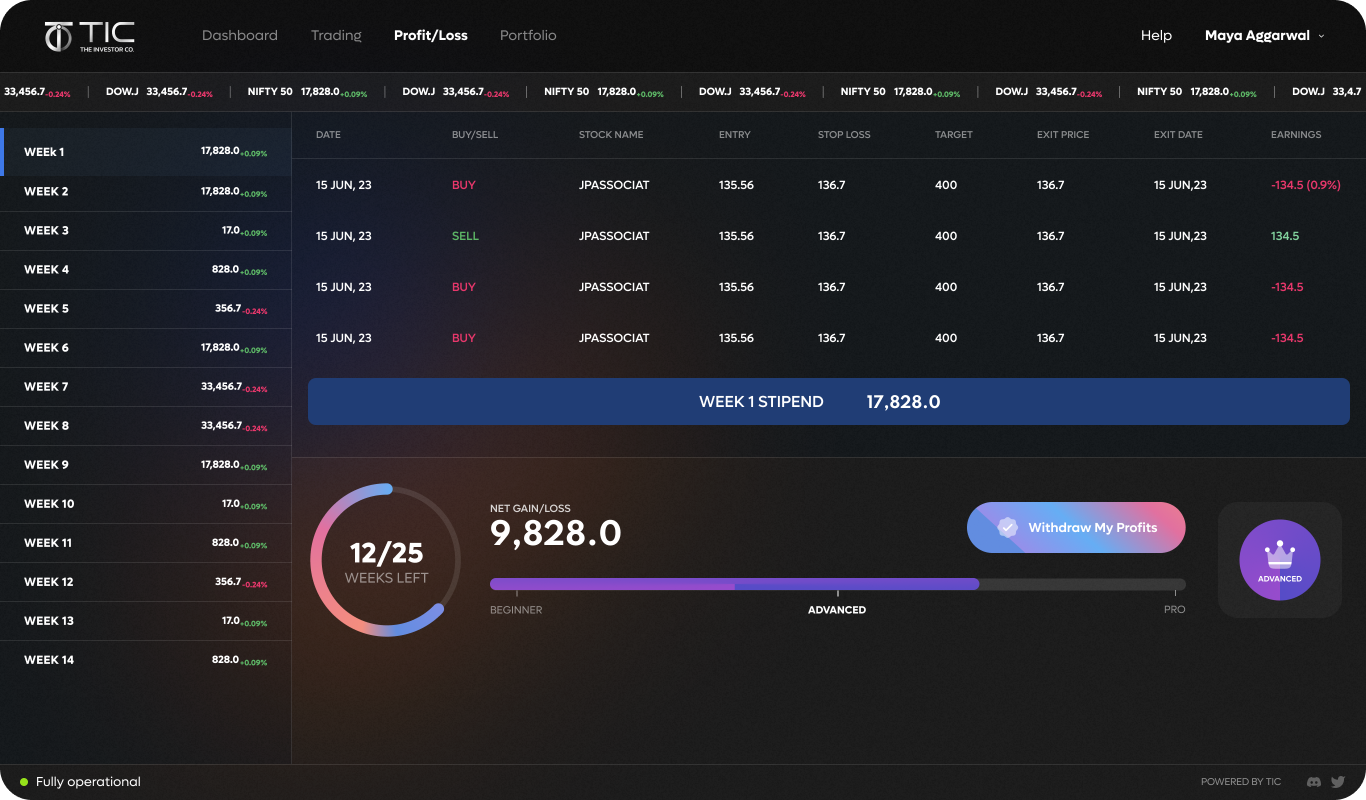Click the TIC logo icon
Viewport: 1366px width, 800px height.
coord(59,36)
